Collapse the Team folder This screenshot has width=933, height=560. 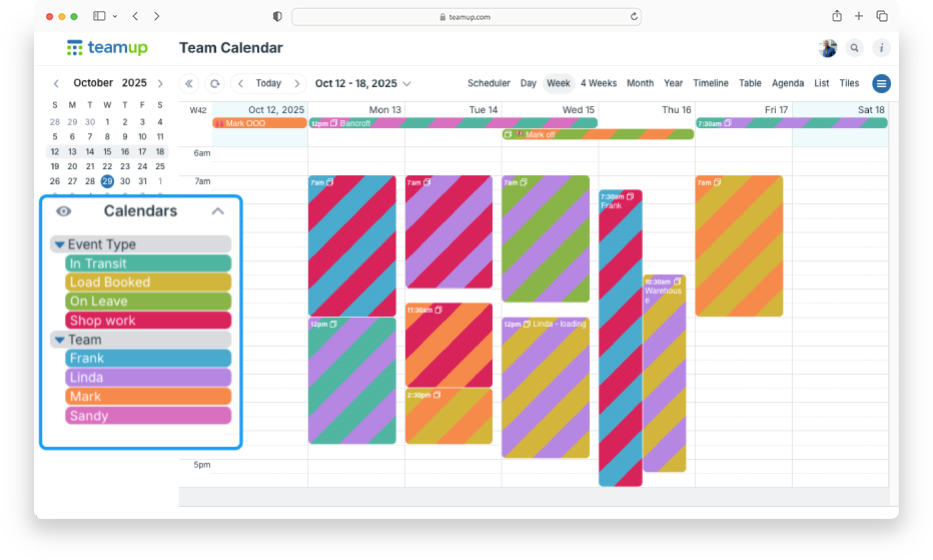click(60, 340)
